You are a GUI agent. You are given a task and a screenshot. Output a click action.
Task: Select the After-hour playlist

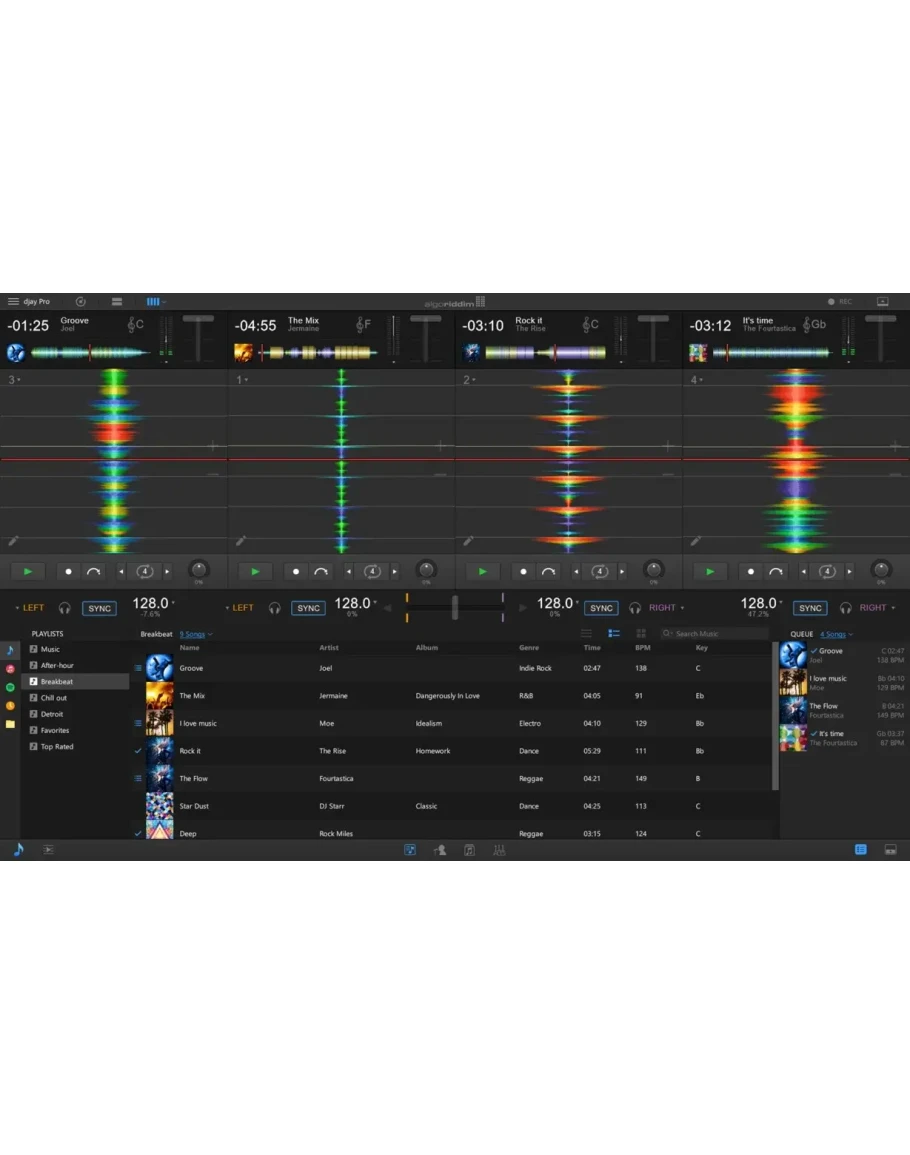pos(57,665)
